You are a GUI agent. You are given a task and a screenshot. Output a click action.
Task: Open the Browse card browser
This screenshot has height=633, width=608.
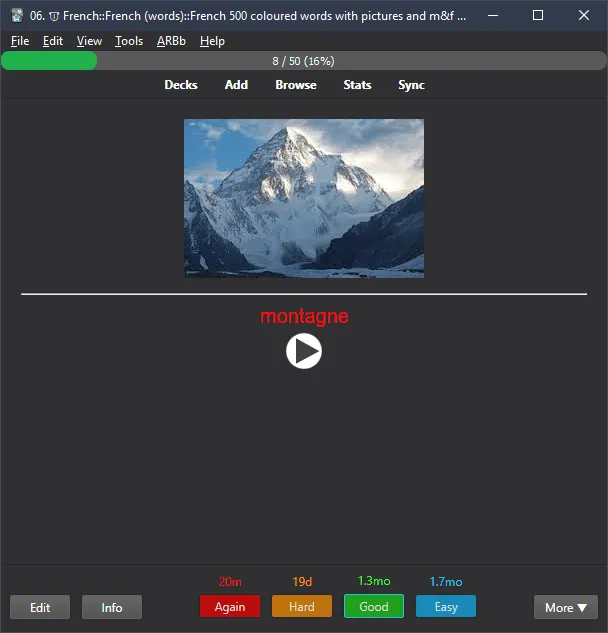coord(296,85)
